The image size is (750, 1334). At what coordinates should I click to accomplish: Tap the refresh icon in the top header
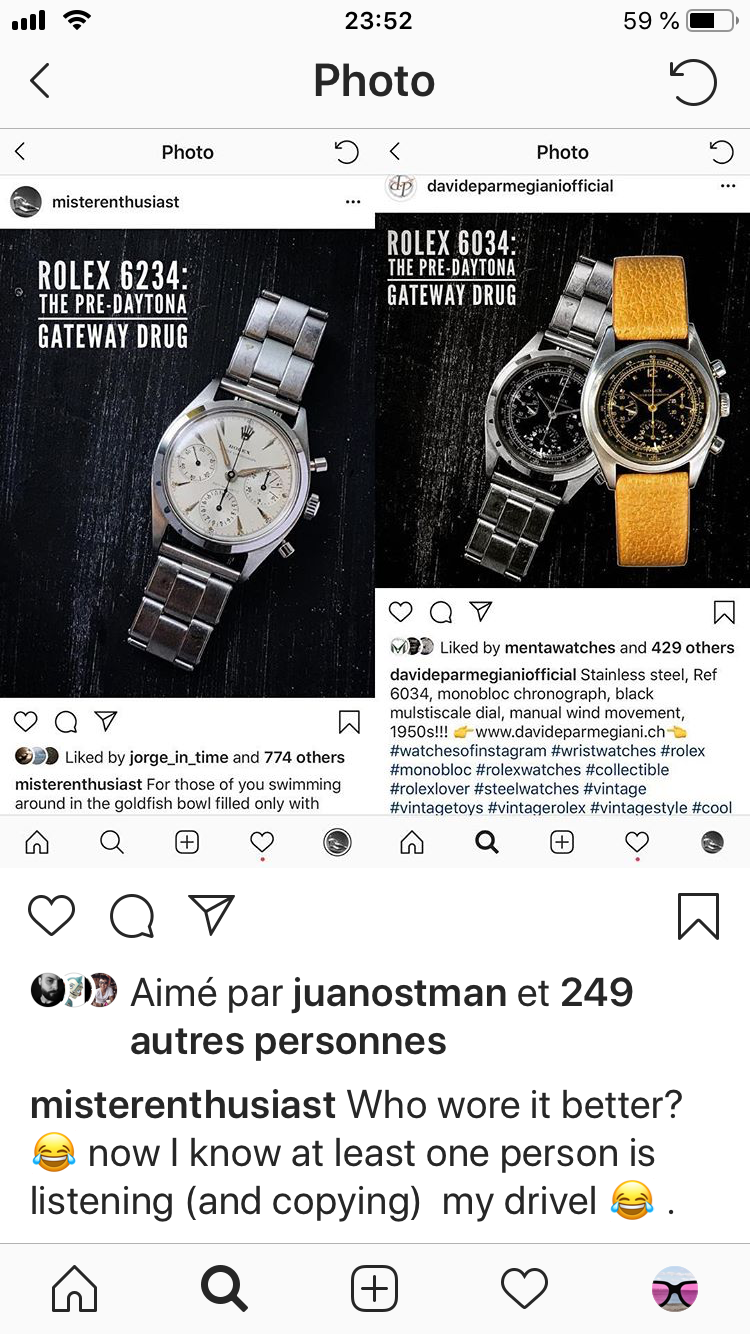(x=693, y=81)
